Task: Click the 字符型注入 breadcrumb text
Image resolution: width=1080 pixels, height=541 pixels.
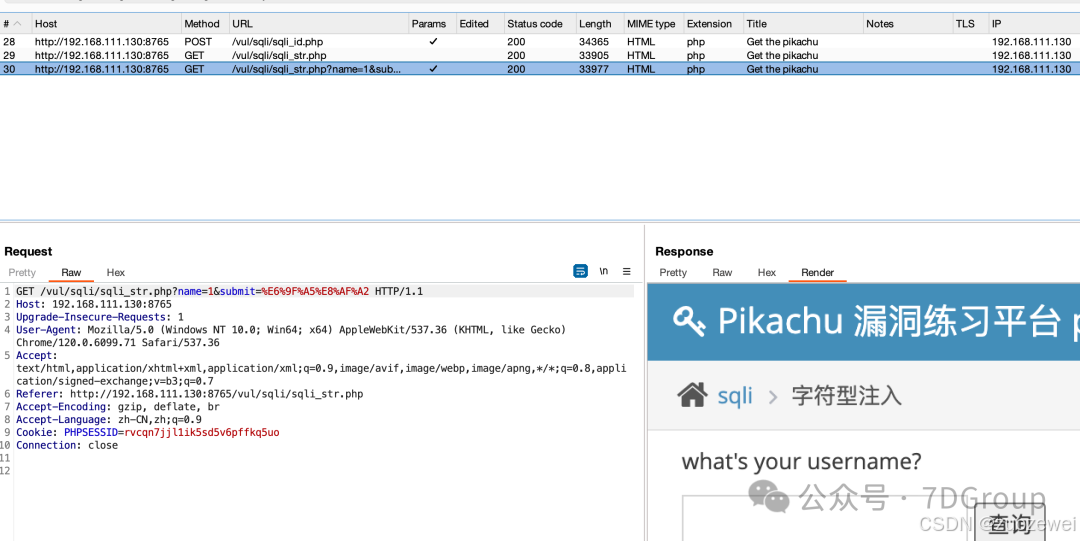Action: 847,396
